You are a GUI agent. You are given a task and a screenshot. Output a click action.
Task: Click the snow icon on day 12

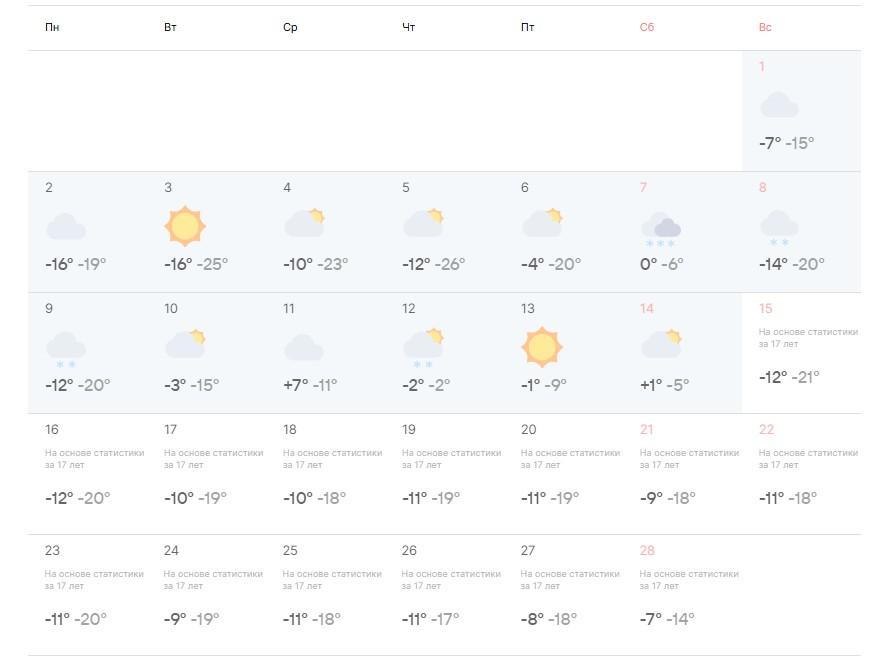(x=423, y=348)
